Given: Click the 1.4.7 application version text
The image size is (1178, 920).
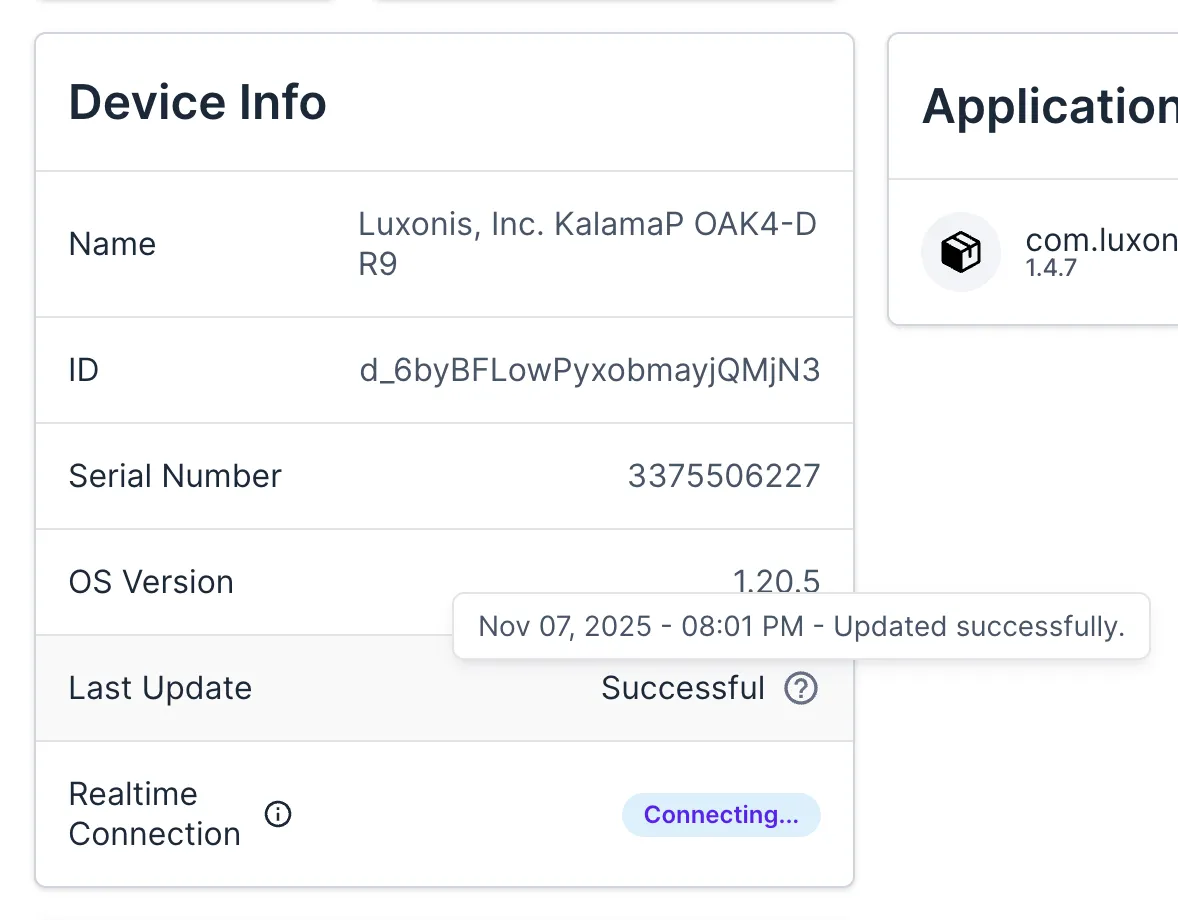Looking at the screenshot, I should click(x=1050, y=268).
